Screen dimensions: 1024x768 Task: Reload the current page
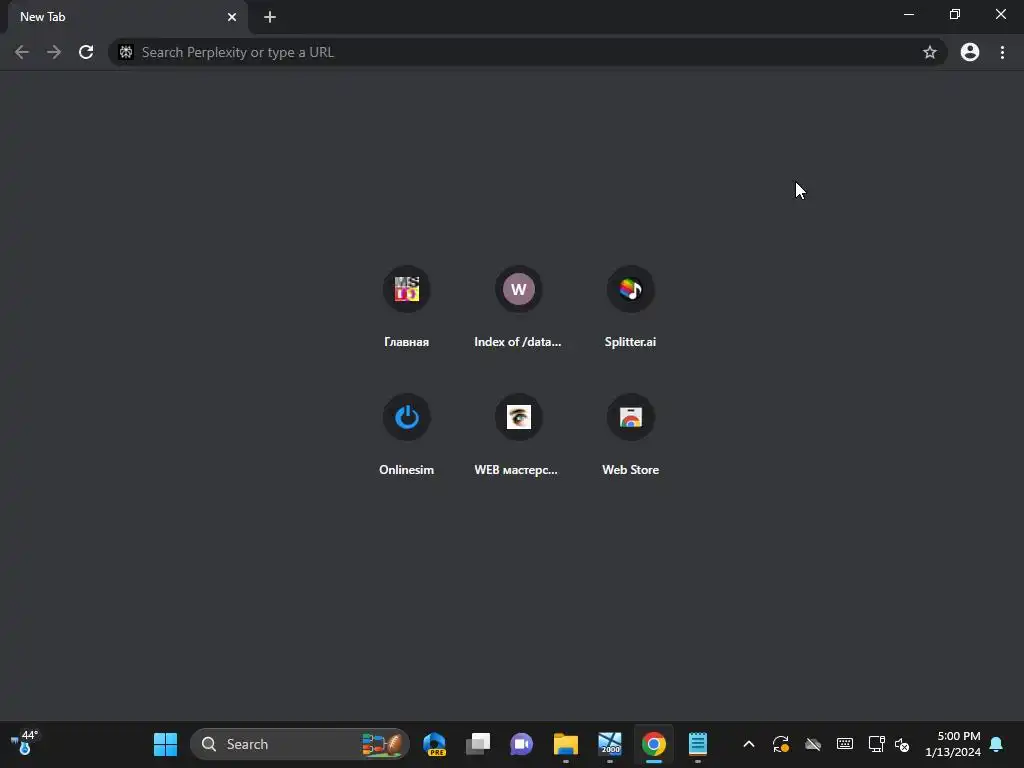pyautogui.click(x=86, y=52)
